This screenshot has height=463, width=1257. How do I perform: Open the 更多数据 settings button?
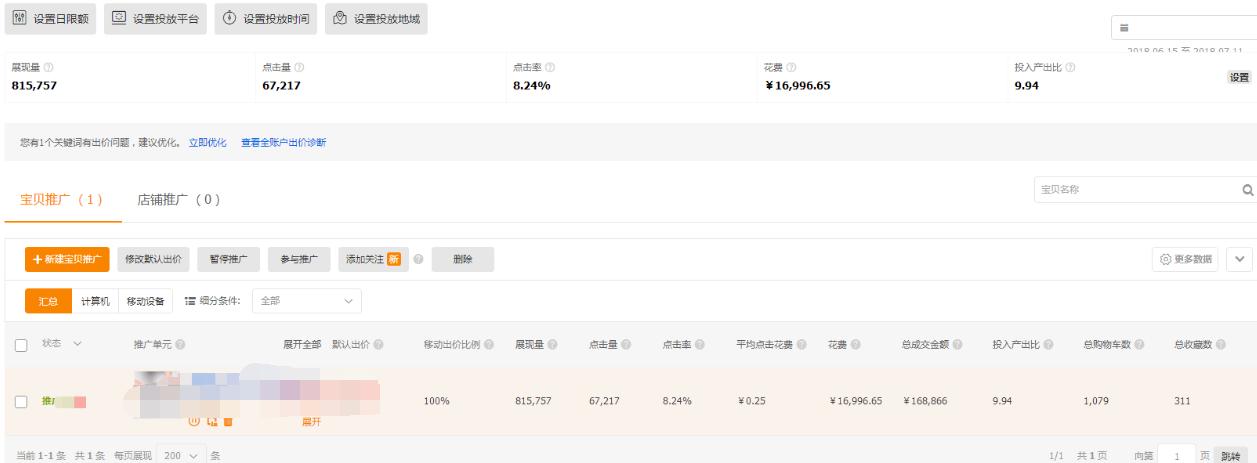tap(1187, 259)
